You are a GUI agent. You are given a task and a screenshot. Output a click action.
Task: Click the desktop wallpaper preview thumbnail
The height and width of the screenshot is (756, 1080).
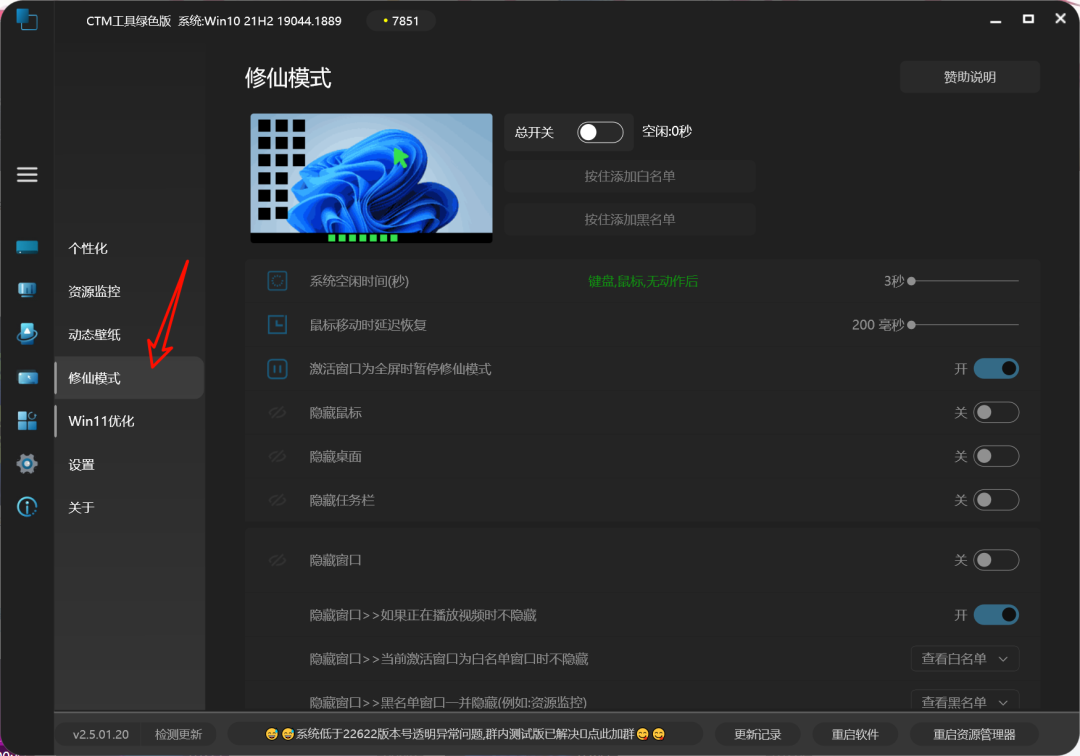click(371, 177)
